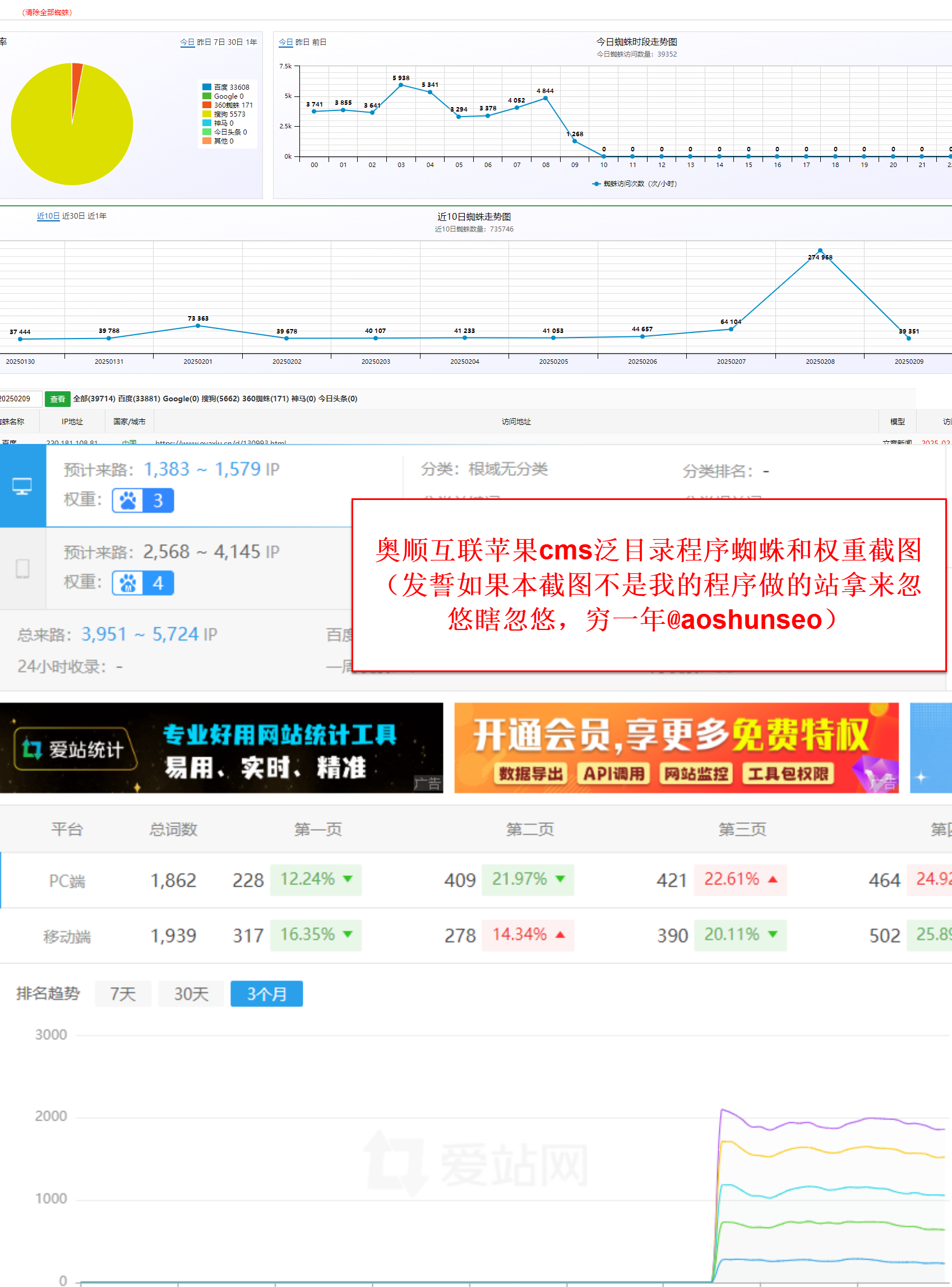
Task: Click the 274 968 peak data point
Action: tap(820, 251)
